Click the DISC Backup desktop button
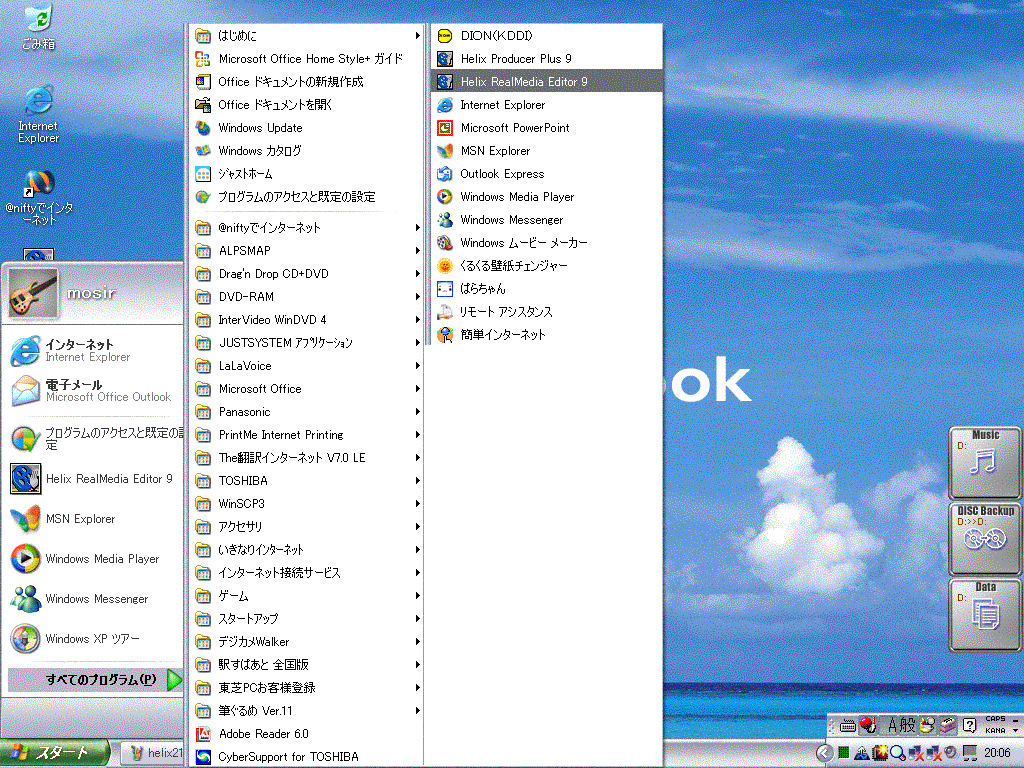Image resolution: width=1024 pixels, height=768 pixels. click(x=985, y=539)
